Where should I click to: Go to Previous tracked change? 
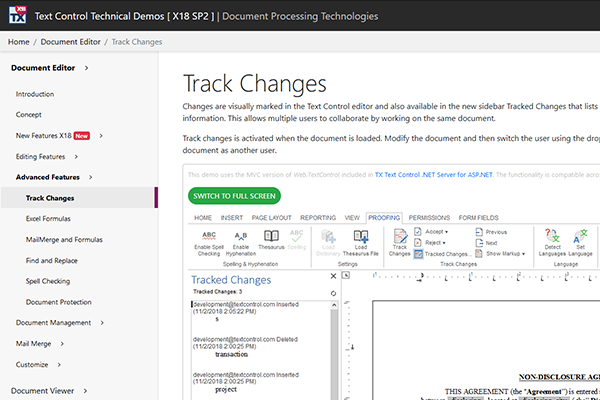491,232
